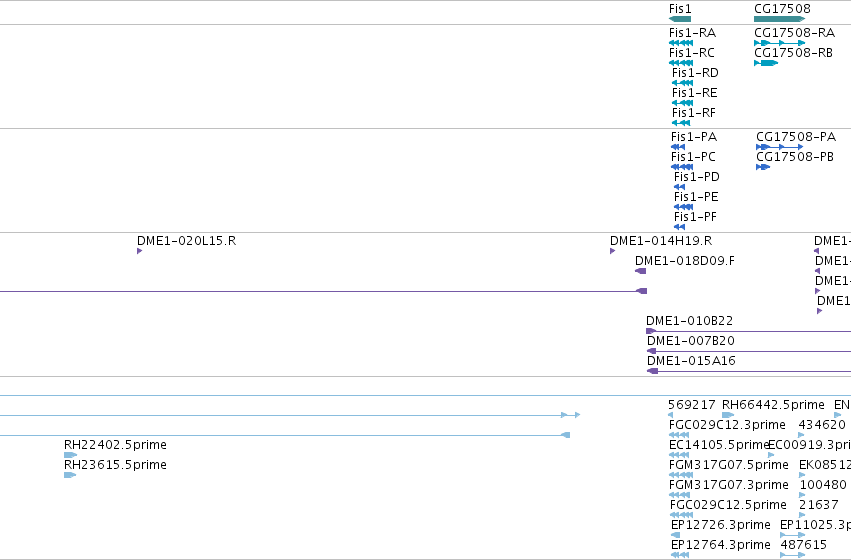This screenshot has height=560, width=851.
Task: Select CG17508-PA protein label
Action: 796,137
